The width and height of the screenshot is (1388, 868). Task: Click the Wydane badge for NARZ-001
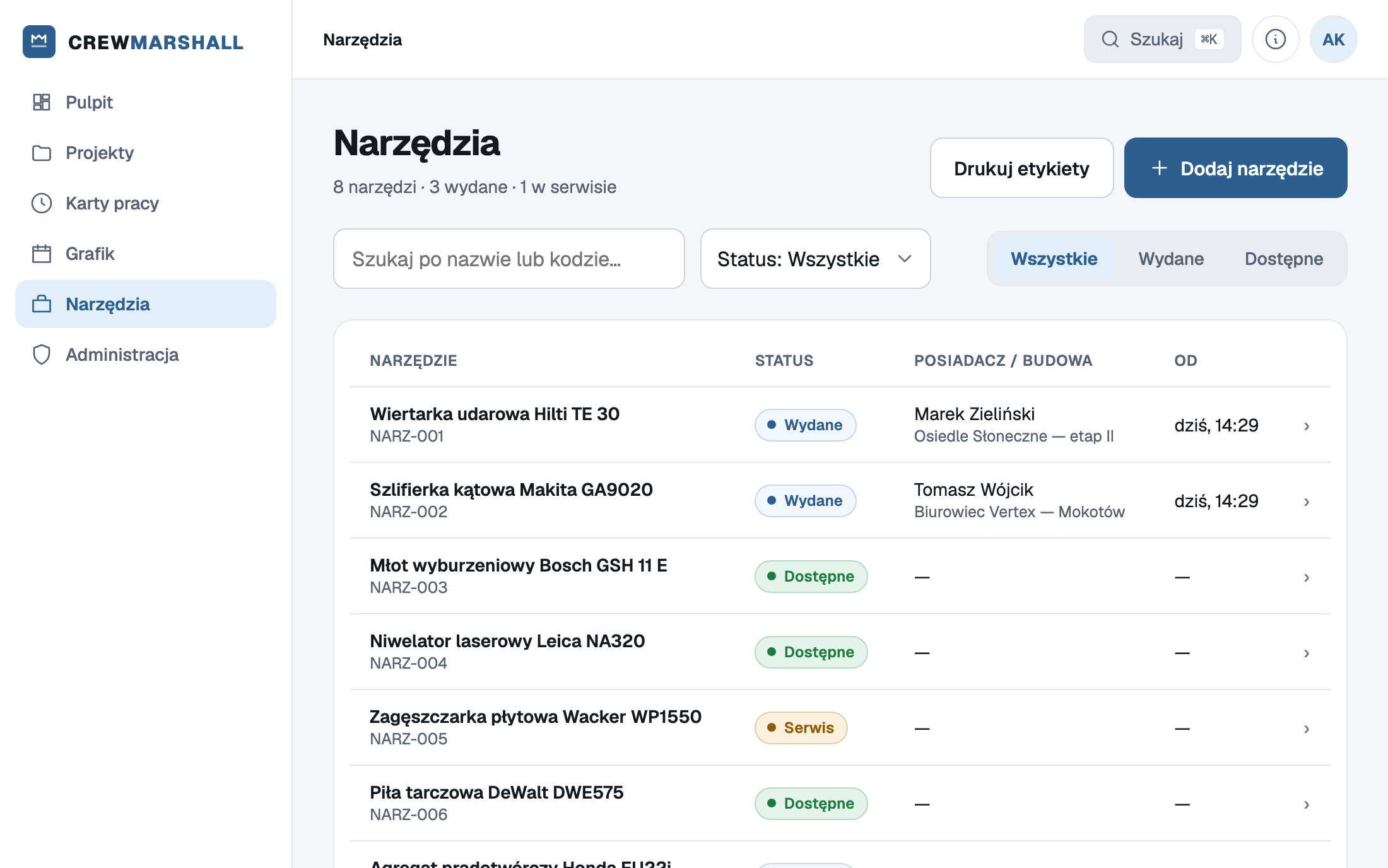pos(805,425)
